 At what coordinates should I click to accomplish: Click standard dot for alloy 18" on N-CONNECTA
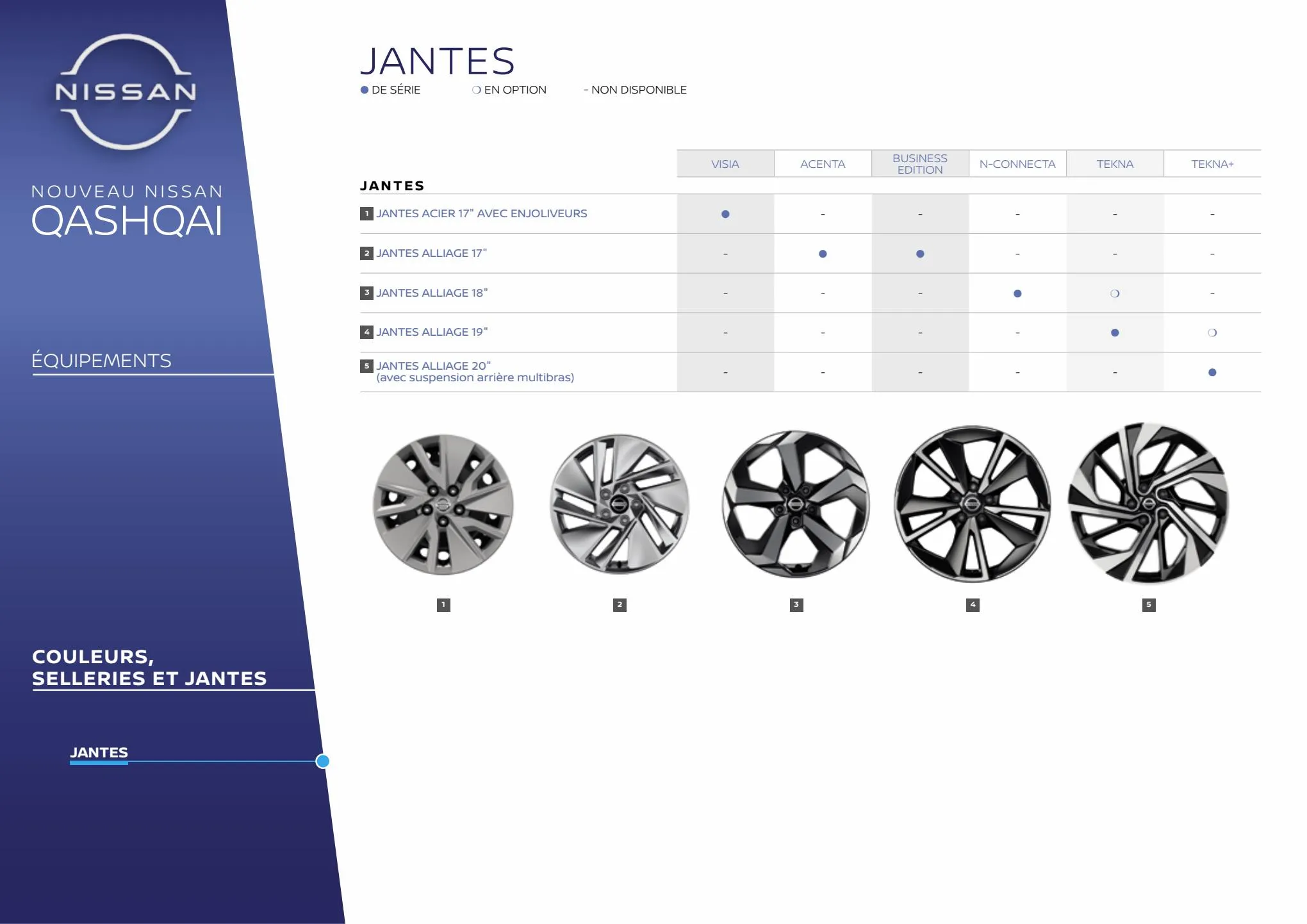(x=1017, y=293)
